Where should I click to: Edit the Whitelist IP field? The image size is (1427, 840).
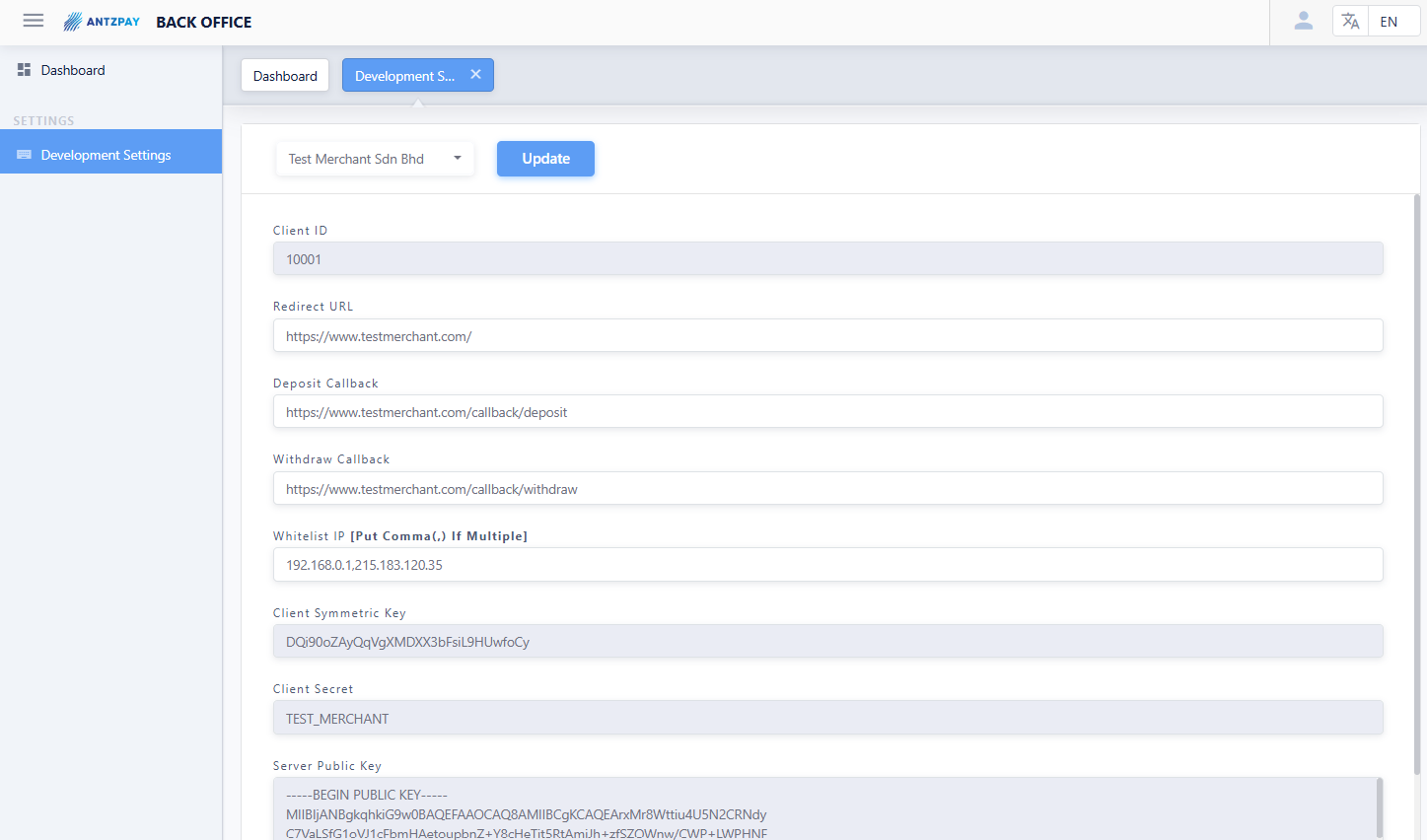(827, 565)
